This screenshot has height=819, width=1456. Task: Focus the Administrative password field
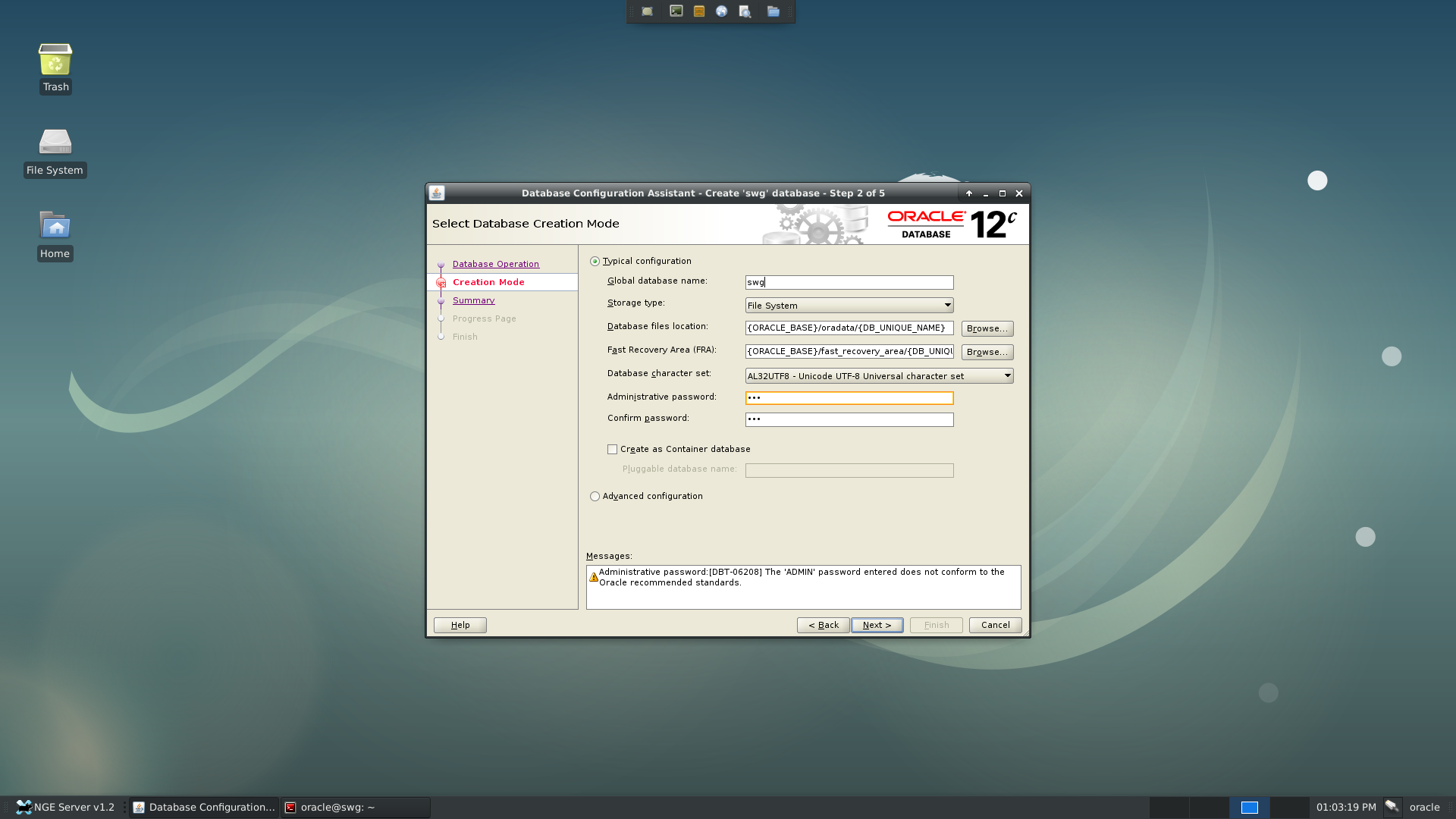(x=849, y=398)
